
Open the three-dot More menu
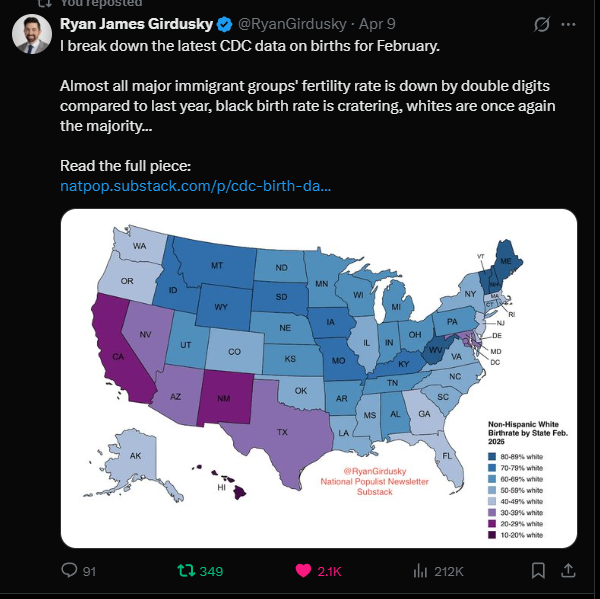pyautogui.click(x=570, y=23)
